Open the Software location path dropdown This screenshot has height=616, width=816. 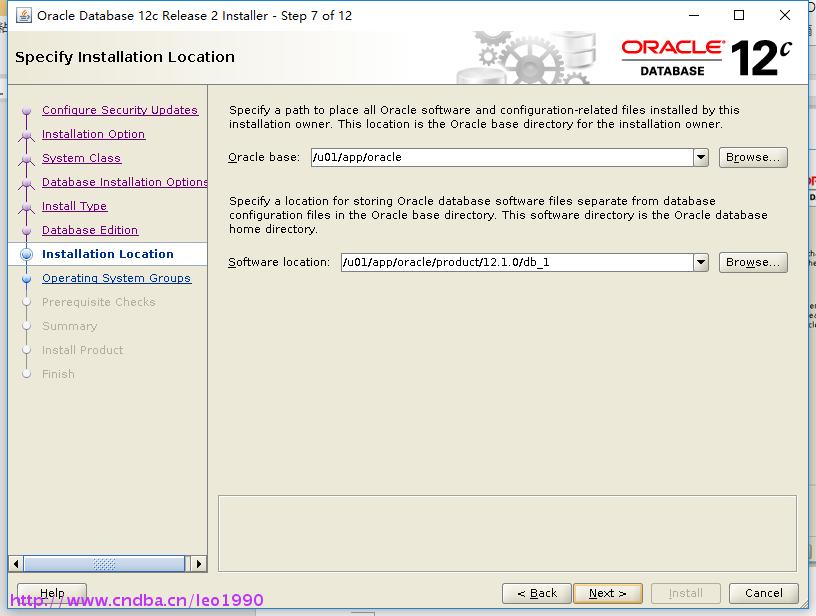(x=701, y=262)
